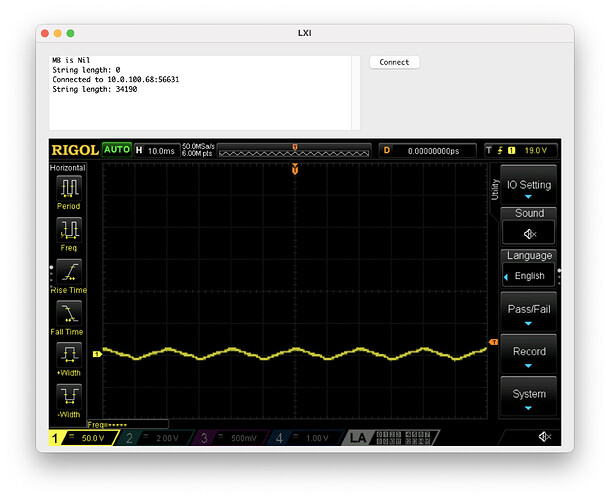Select the Rise Time measurement icon
This screenshot has width=610, height=500.
point(69,272)
